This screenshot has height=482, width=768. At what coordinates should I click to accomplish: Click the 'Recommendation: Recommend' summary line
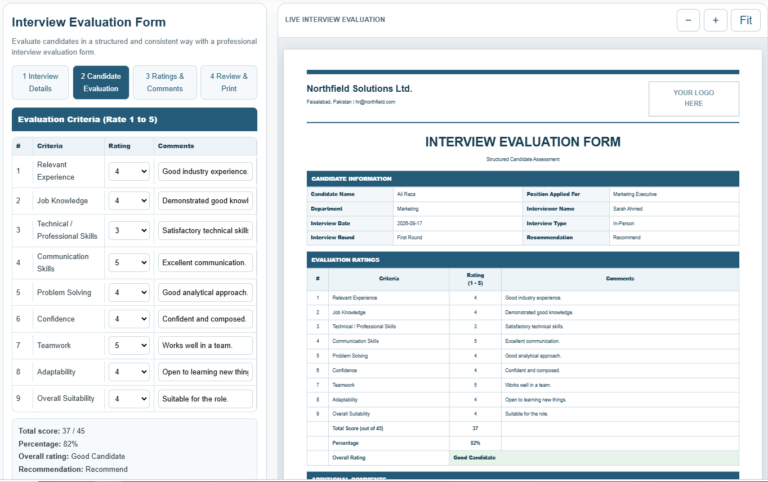point(73,469)
